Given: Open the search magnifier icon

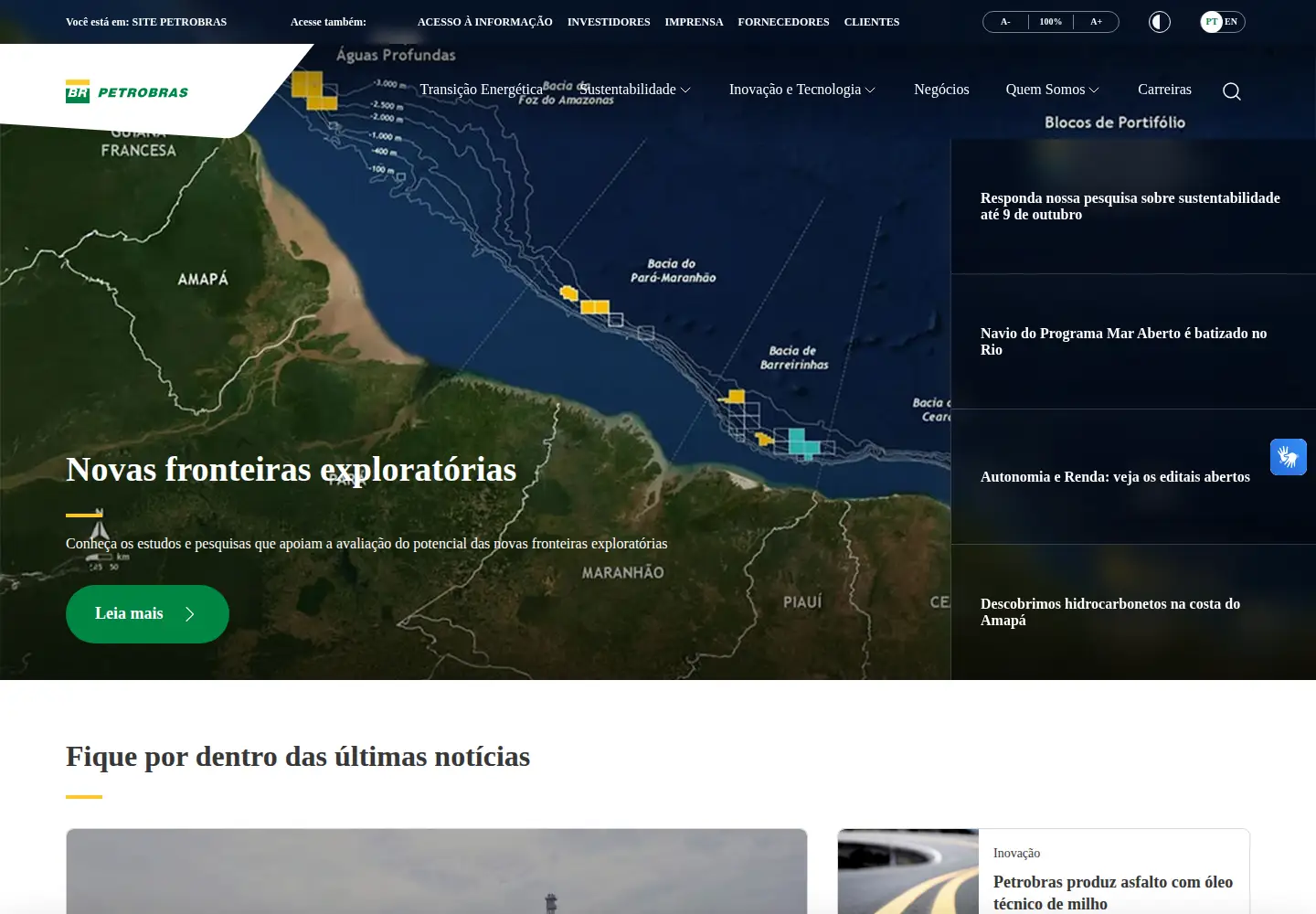Looking at the screenshot, I should click(x=1232, y=90).
